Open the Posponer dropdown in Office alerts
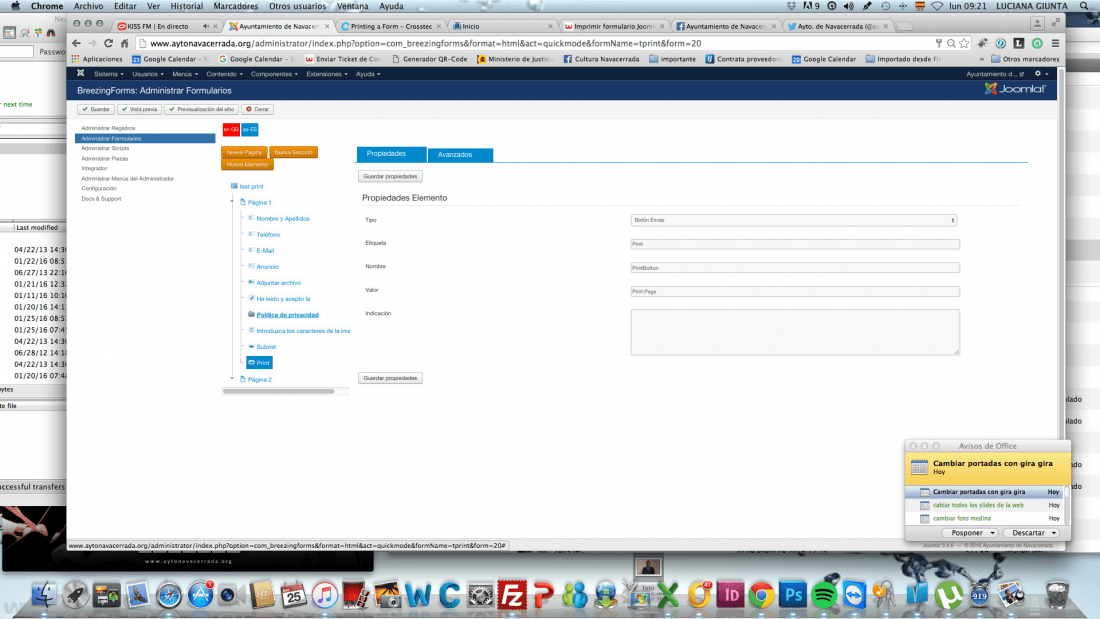Image resolution: width=1100 pixels, height=619 pixels. 972,533
